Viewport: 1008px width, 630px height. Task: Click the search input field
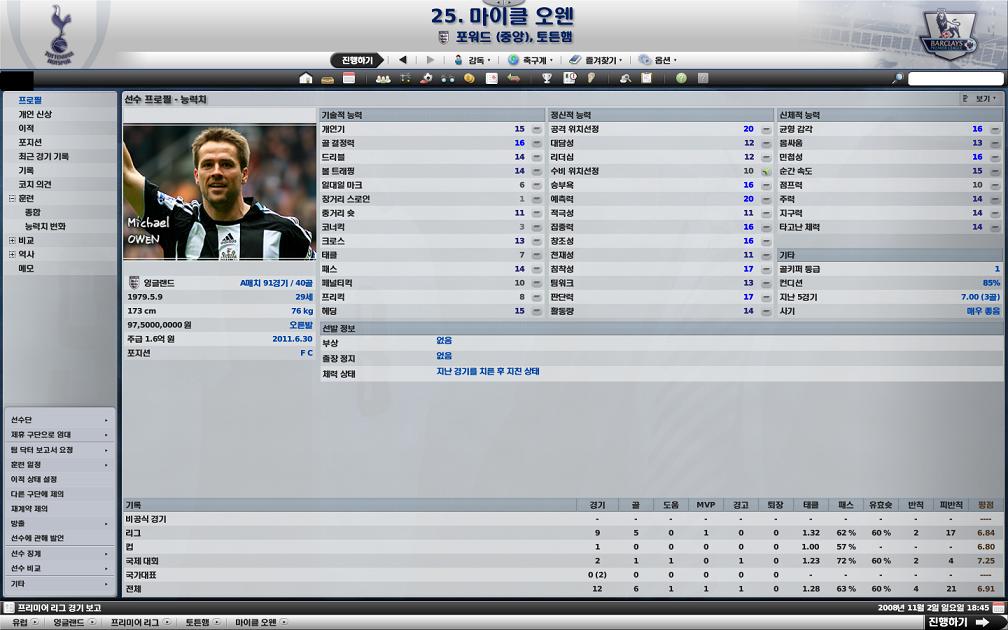point(954,78)
